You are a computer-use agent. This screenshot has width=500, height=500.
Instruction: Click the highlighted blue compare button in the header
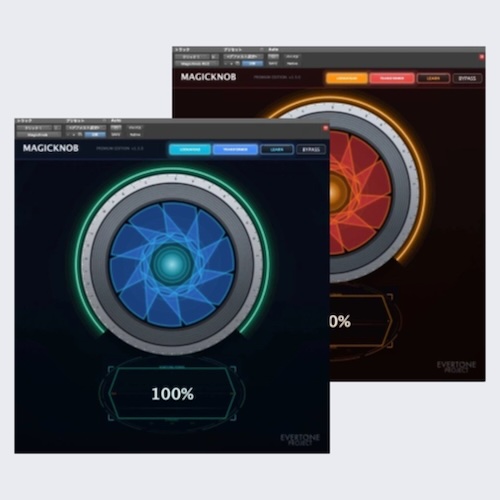coord(95,135)
